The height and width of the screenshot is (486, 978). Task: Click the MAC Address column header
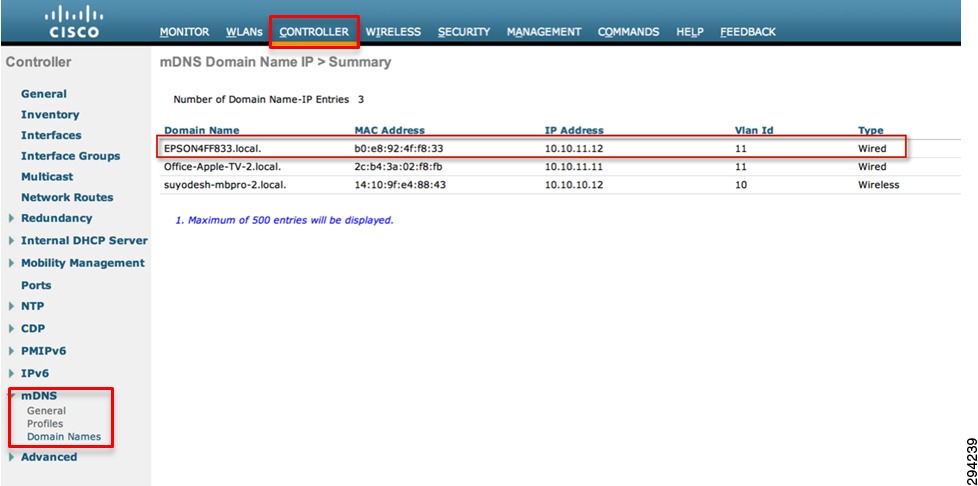point(389,130)
